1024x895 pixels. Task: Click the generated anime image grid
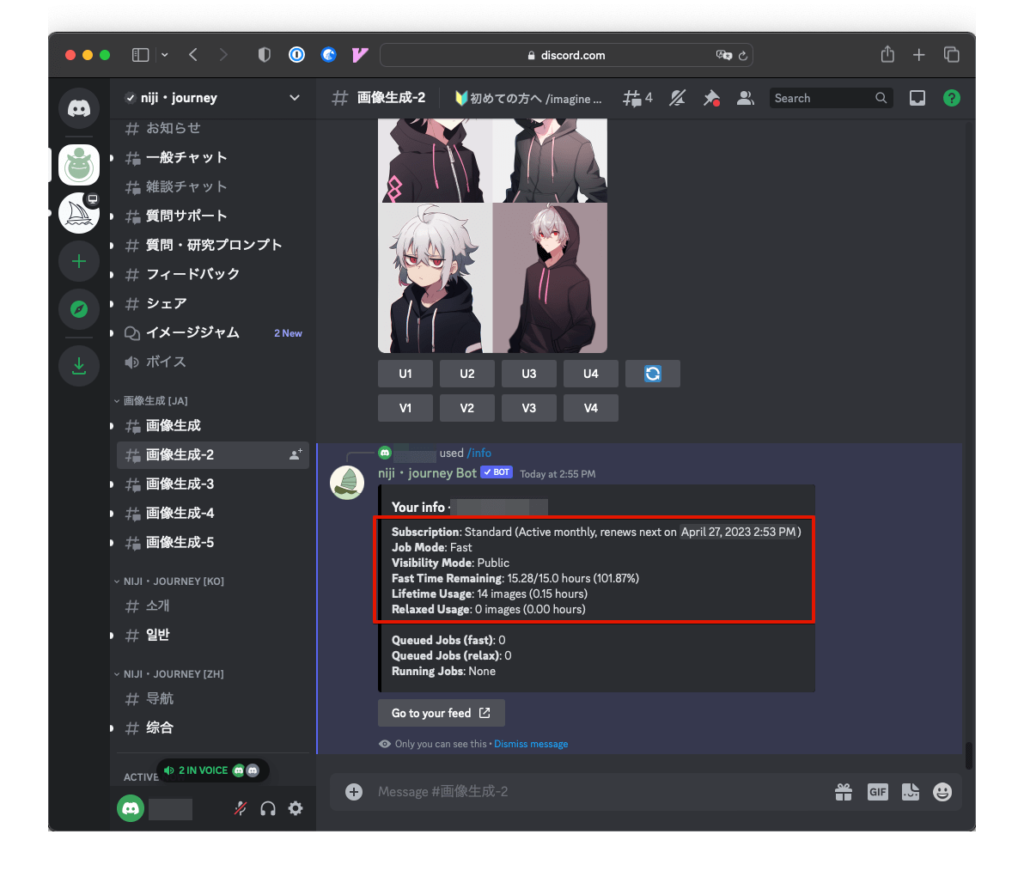click(x=492, y=236)
